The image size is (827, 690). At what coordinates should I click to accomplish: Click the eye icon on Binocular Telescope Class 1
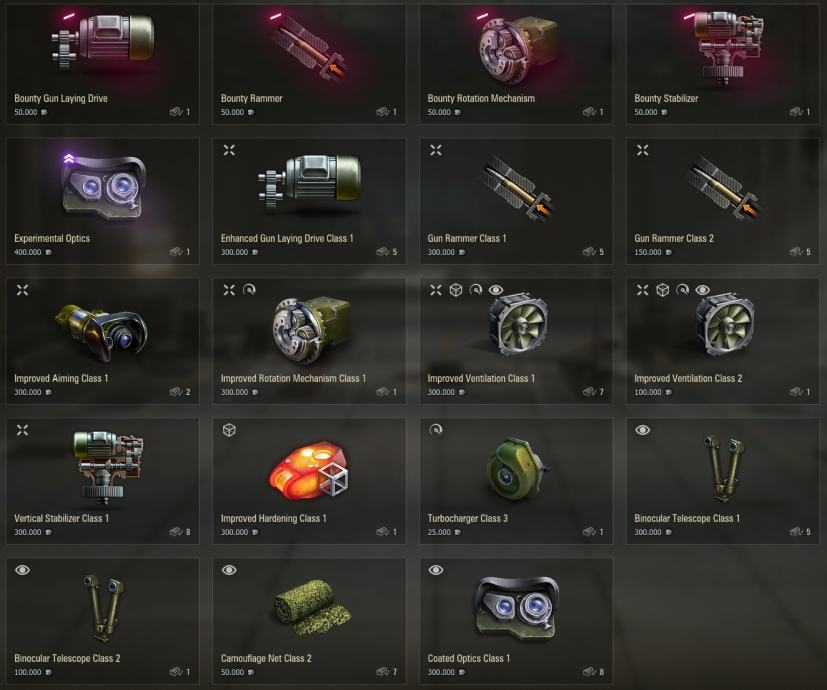(642, 430)
